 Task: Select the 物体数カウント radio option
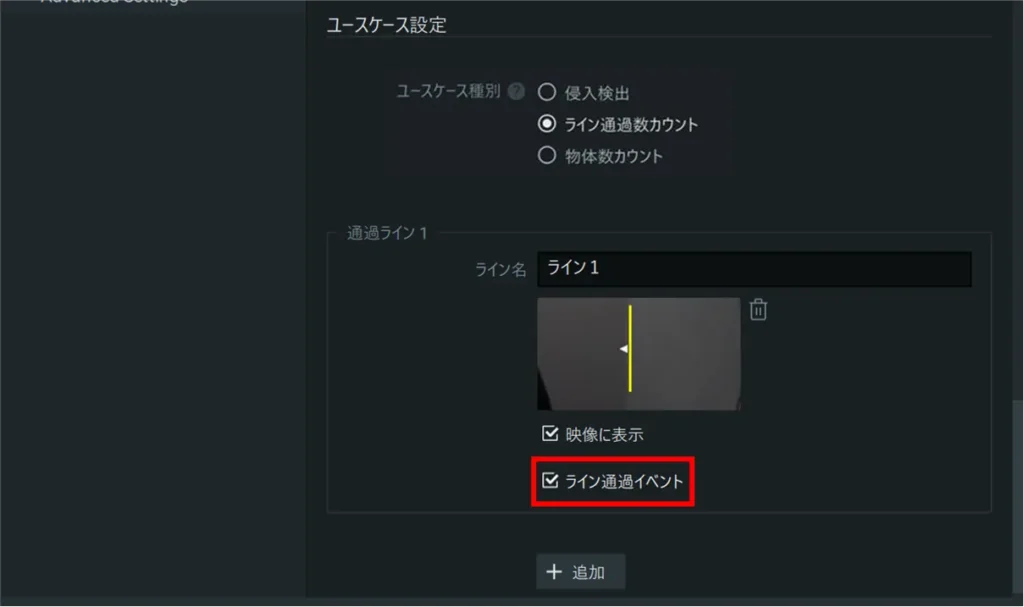[547, 155]
